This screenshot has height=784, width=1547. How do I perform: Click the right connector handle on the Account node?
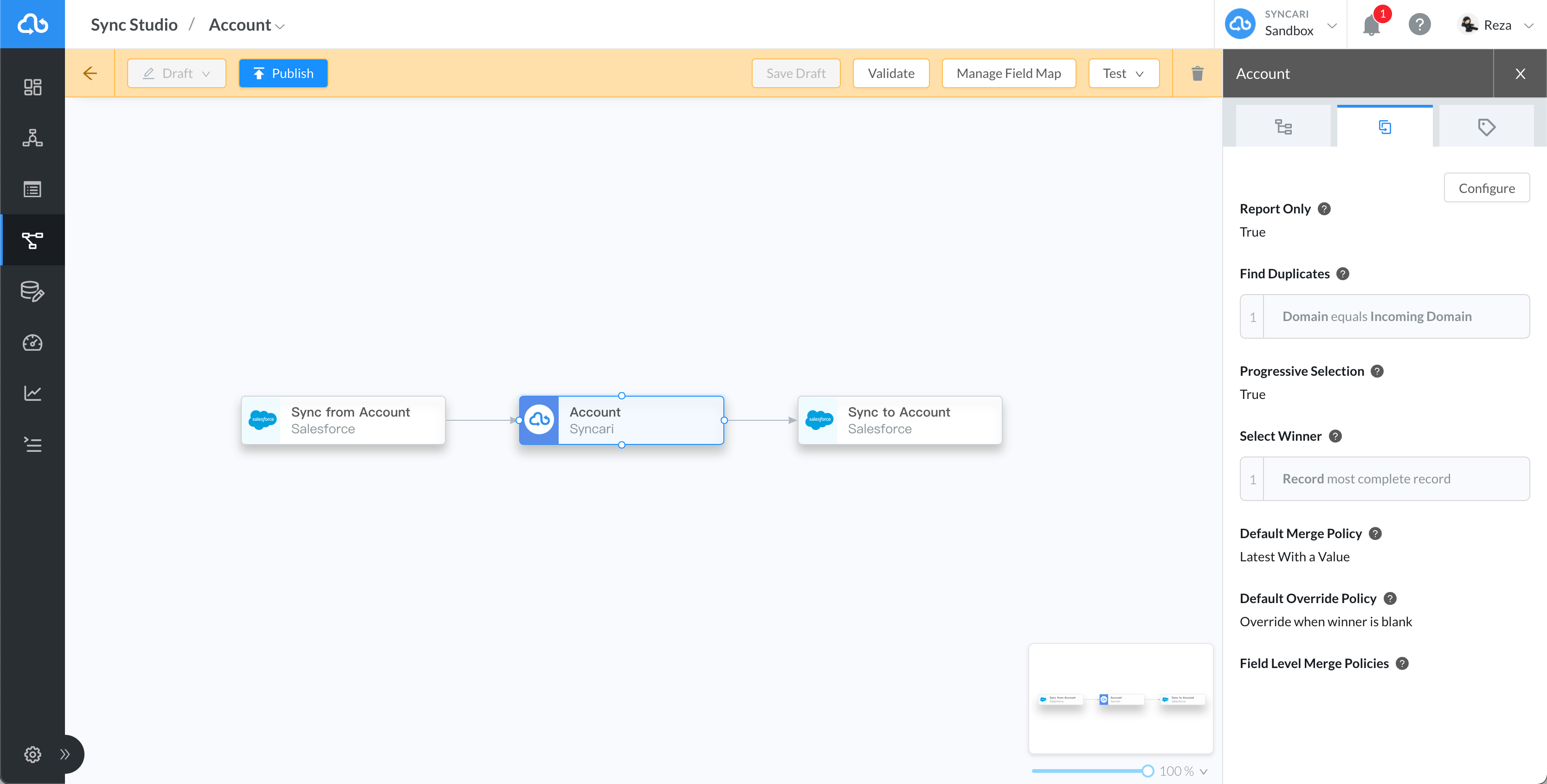coord(724,420)
